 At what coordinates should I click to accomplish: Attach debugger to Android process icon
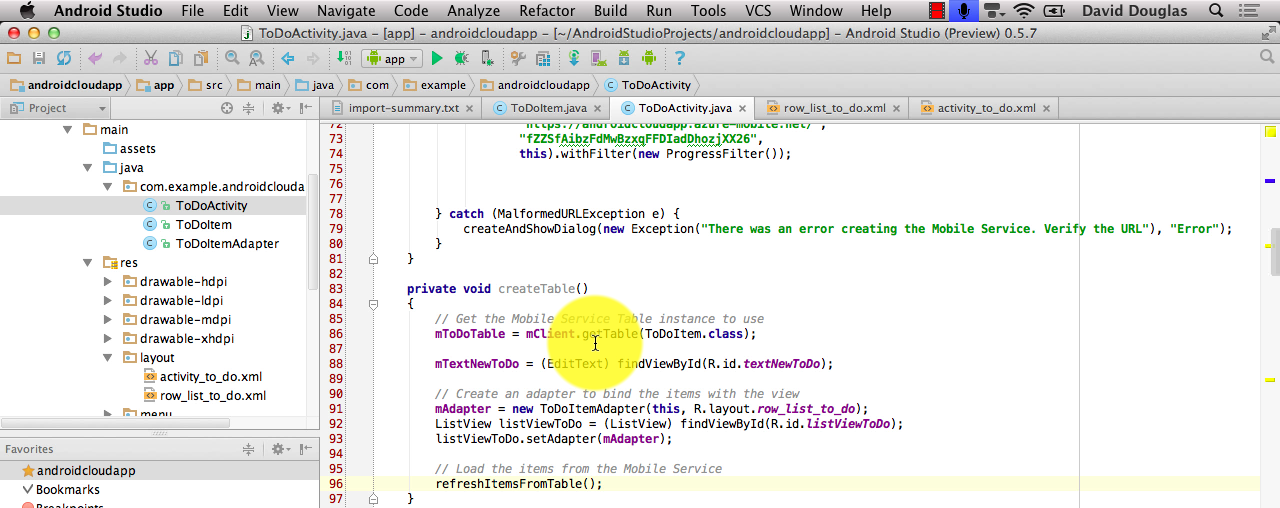point(487,59)
